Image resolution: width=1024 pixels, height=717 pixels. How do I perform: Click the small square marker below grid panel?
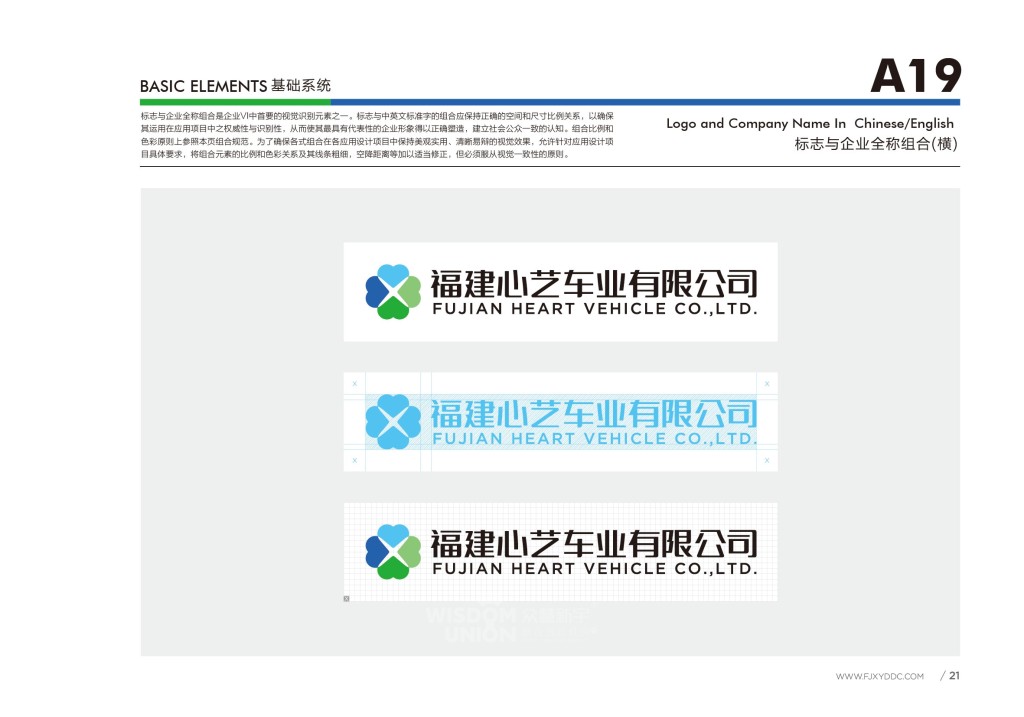pyautogui.click(x=347, y=598)
